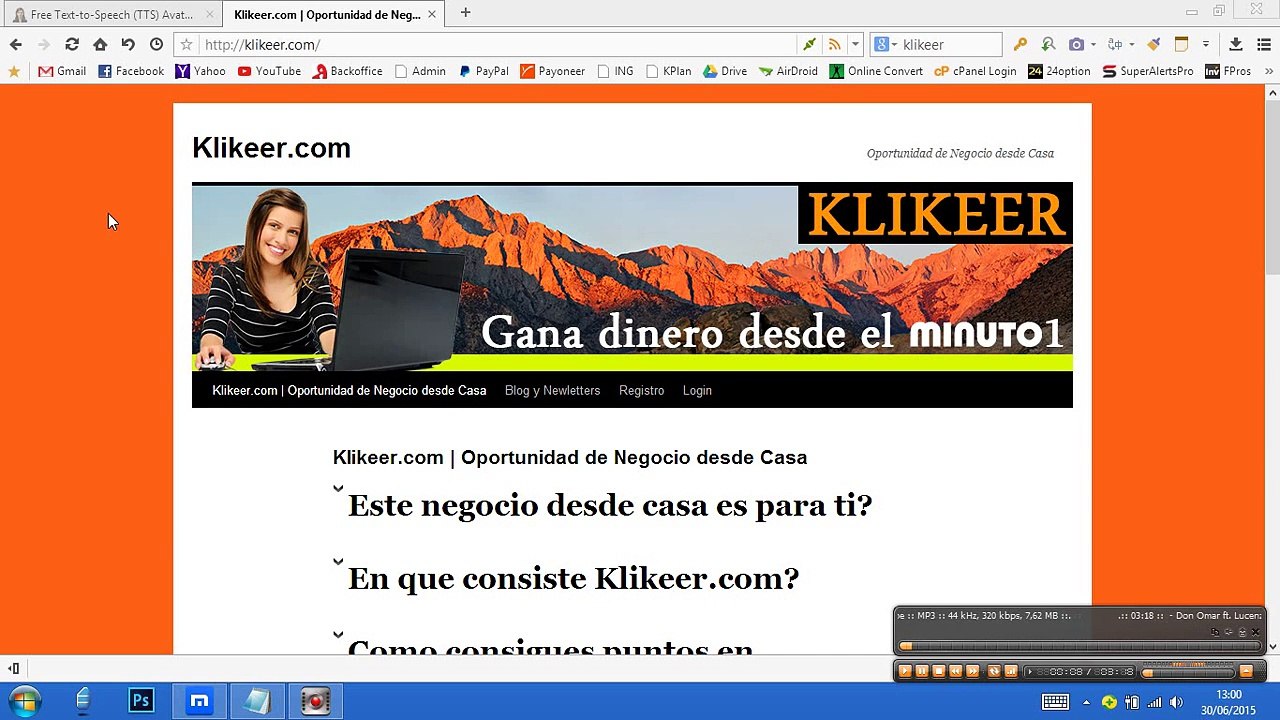Screen dimensions: 1280x720
Task: Open the RSS feed icon
Action: point(834,44)
